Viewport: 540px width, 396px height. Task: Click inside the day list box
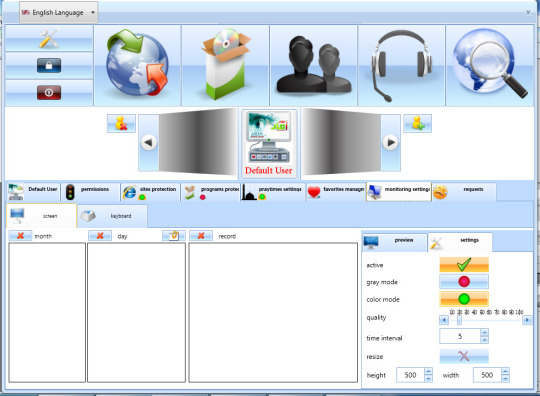pos(136,313)
